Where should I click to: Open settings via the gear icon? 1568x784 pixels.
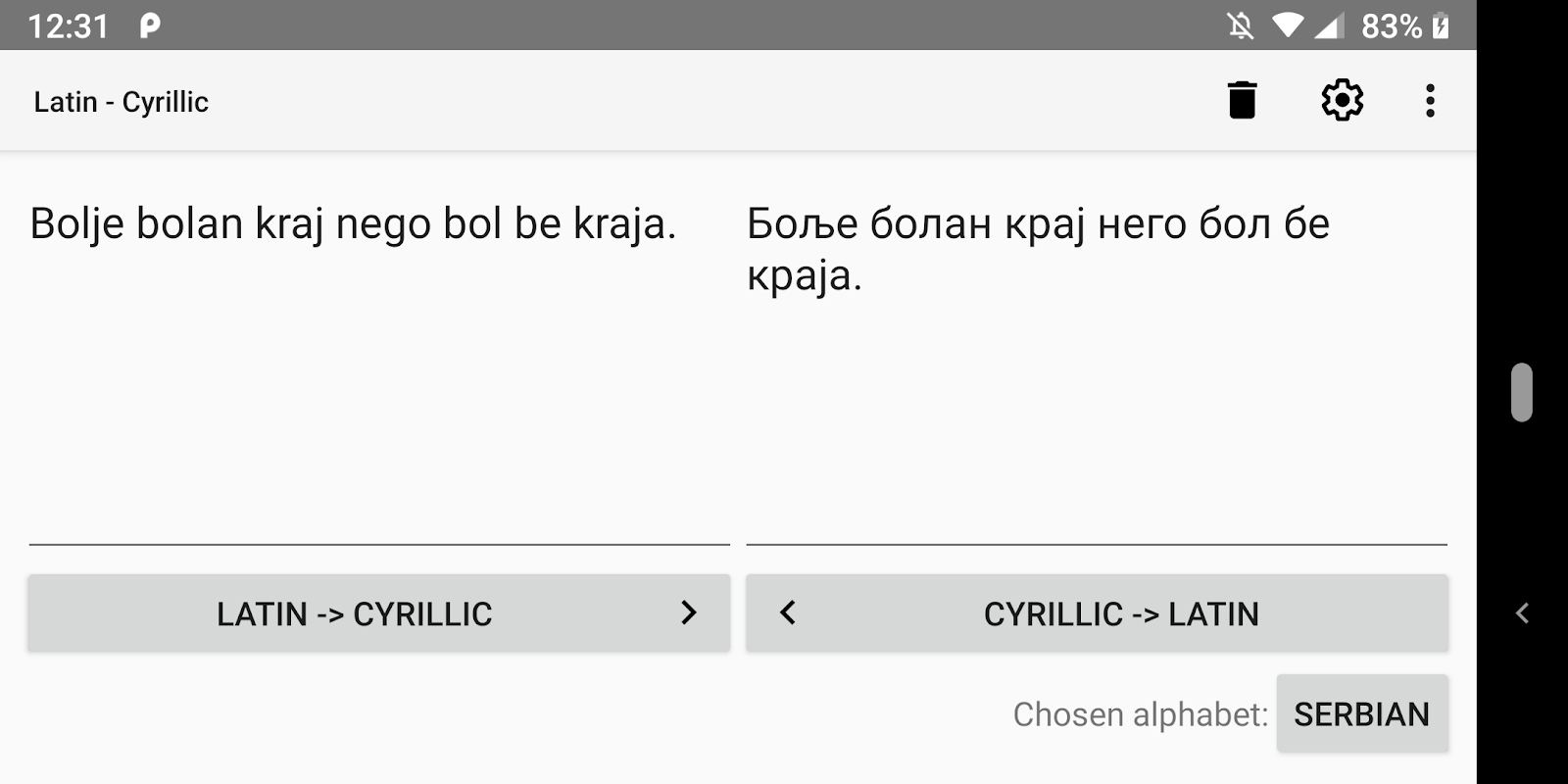(x=1342, y=100)
